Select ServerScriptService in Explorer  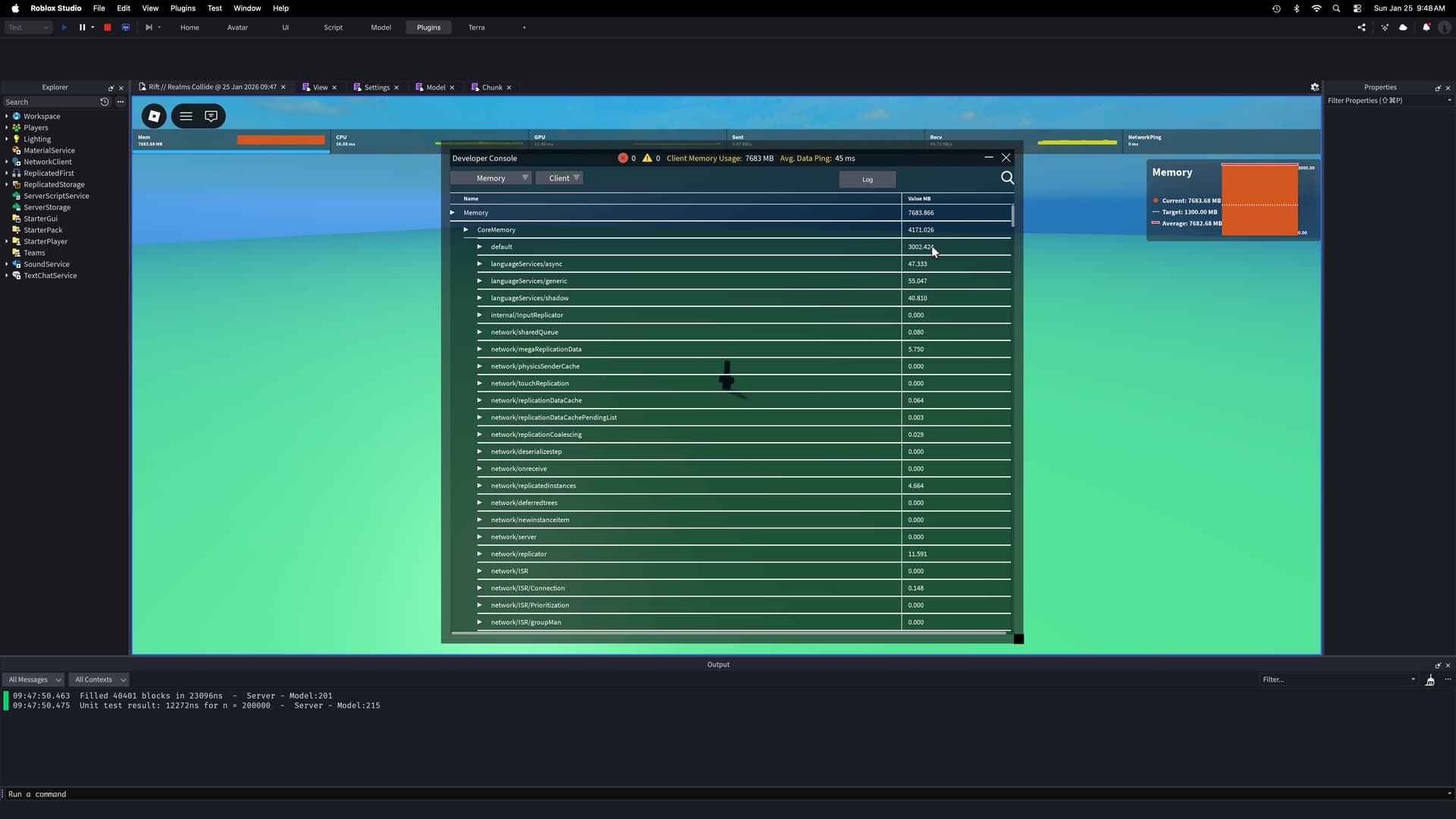coord(56,196)
